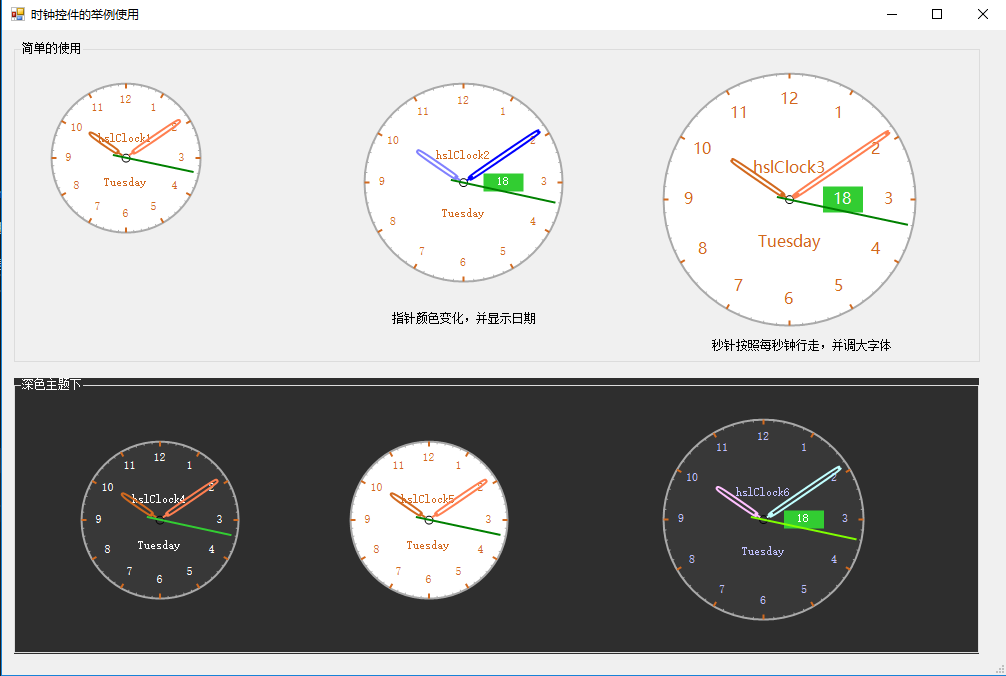This screenshot has height=676, width=1006.
Task: Click the 简单的使用 group box title
Action: pos(51,48)
